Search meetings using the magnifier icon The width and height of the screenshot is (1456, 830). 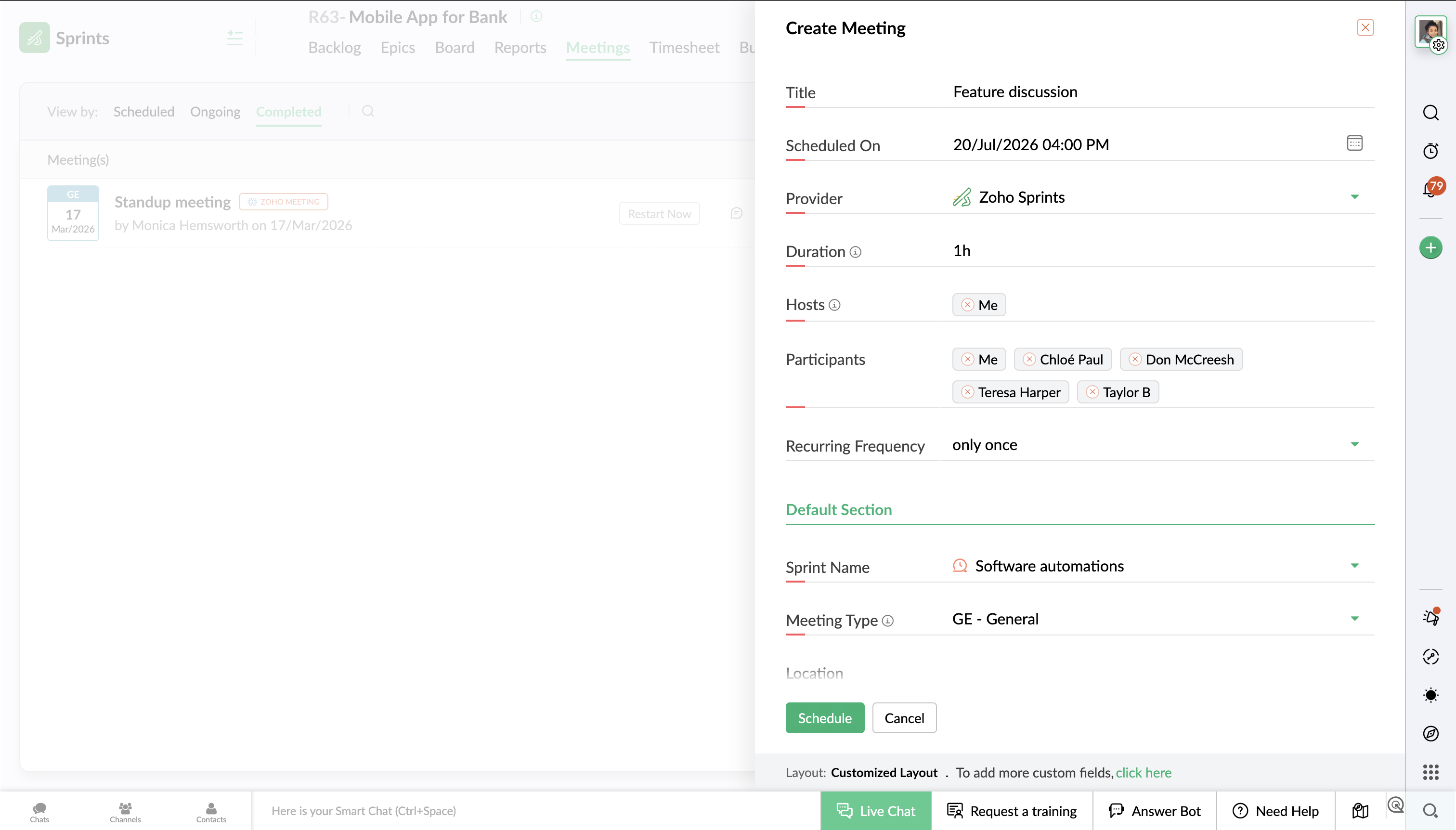pyautogui.click(x=368, y=111)
